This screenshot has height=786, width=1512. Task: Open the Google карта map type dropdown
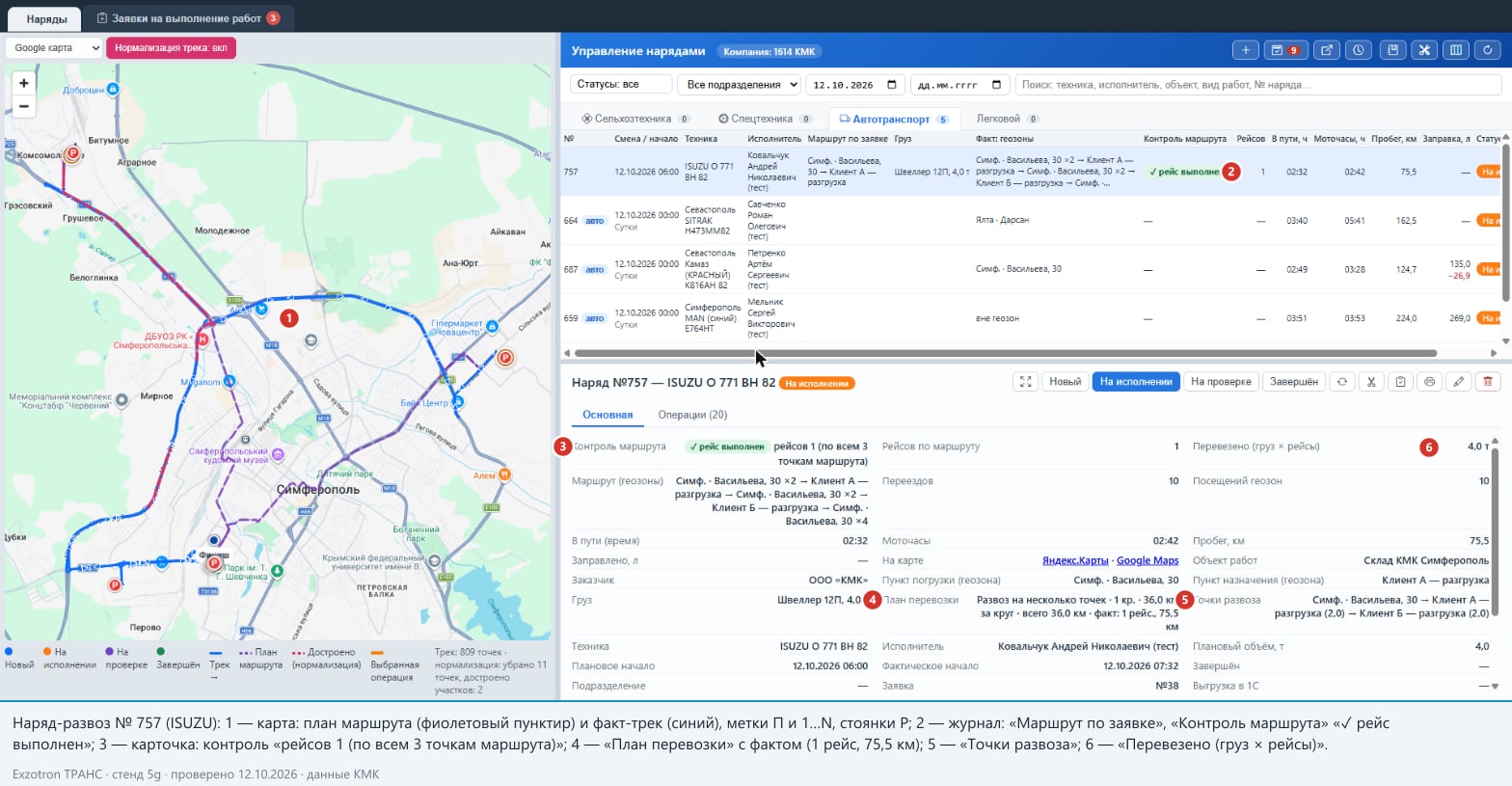tap(54, 47)
